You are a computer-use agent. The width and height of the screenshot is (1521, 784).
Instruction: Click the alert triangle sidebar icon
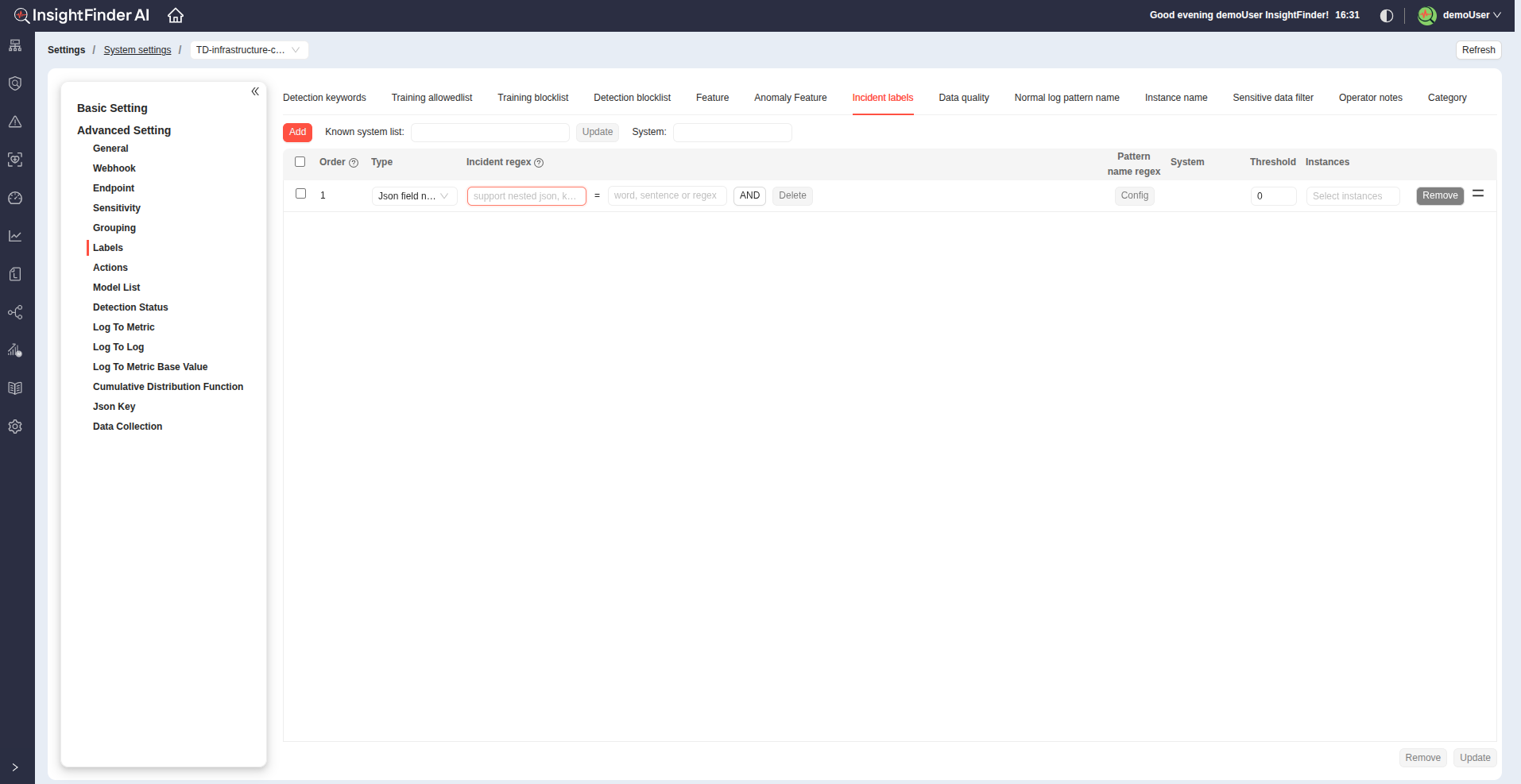(x=15, y=122)
